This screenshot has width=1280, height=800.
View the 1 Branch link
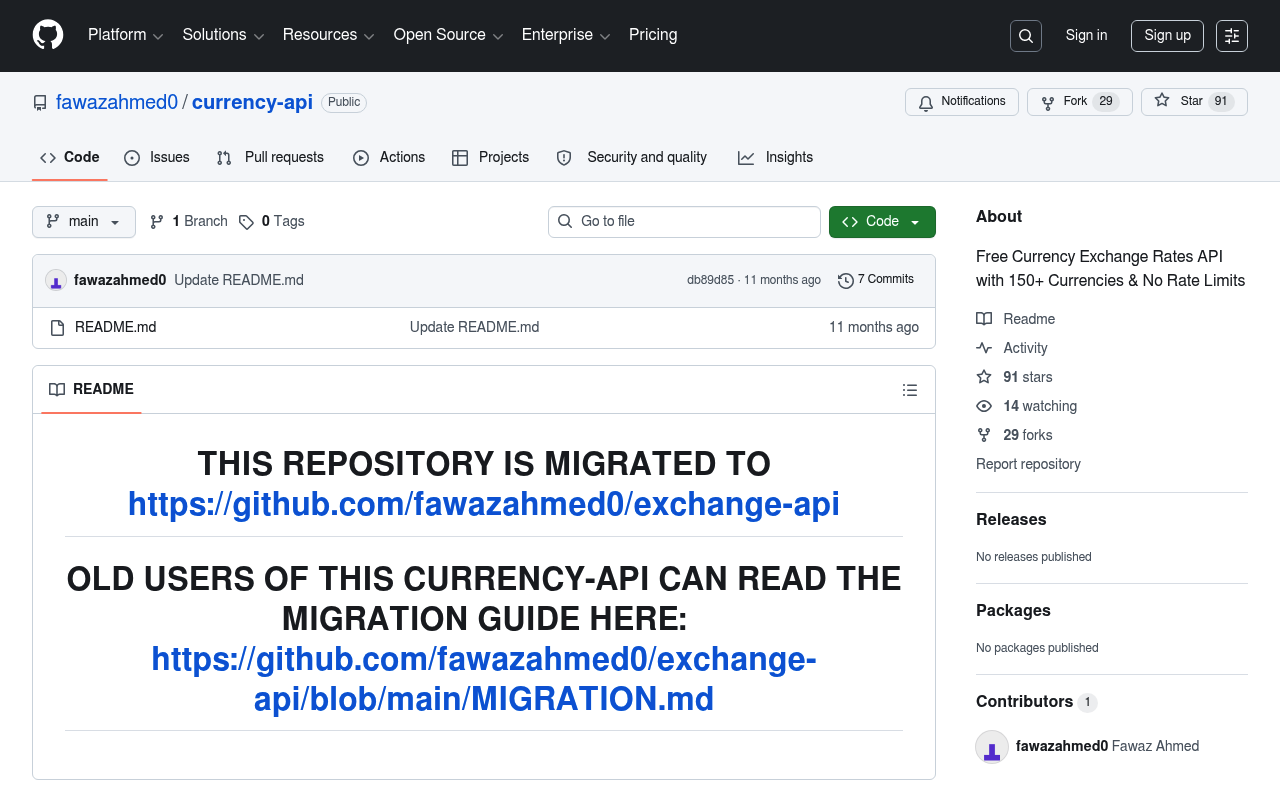(189, 222)
